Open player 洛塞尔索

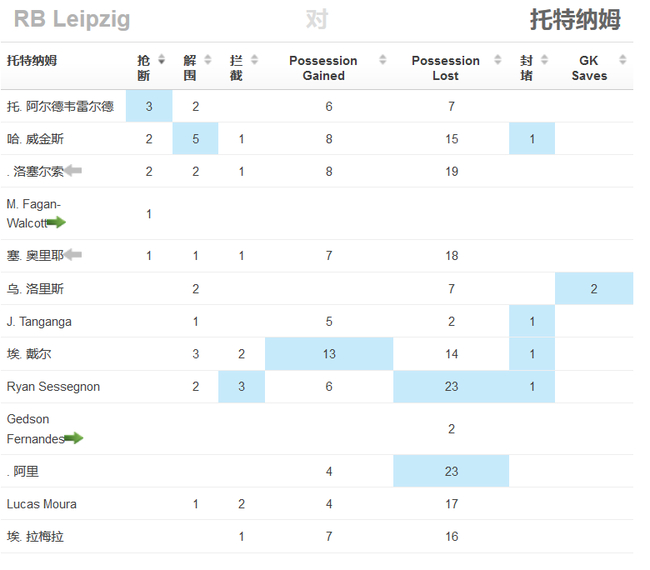pos(35,171)
